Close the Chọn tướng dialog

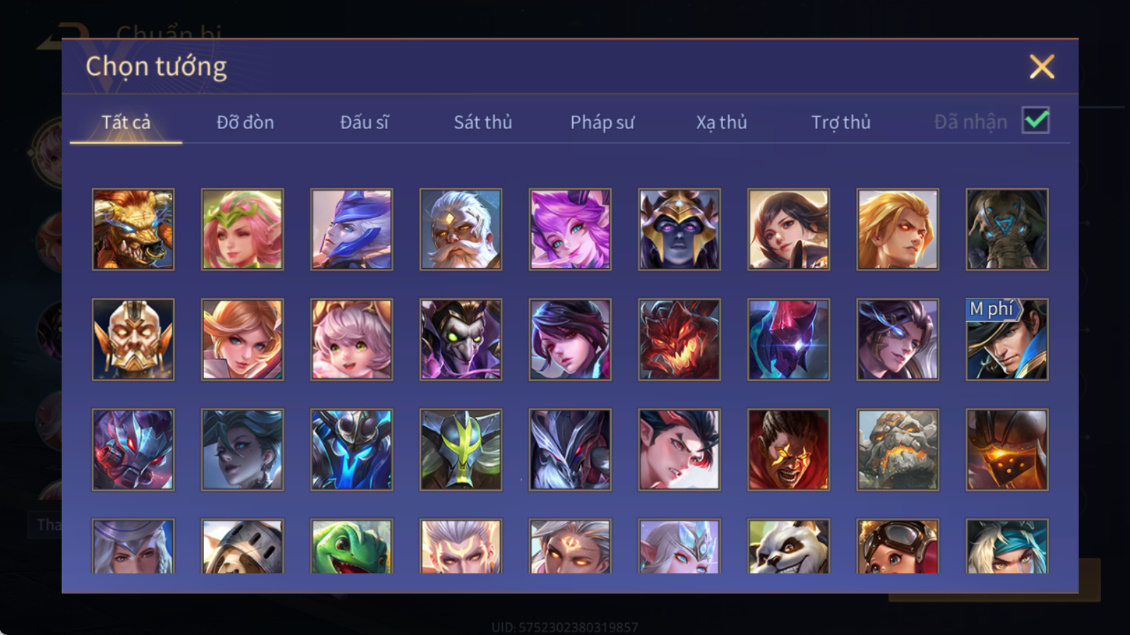click(1041, 66)
